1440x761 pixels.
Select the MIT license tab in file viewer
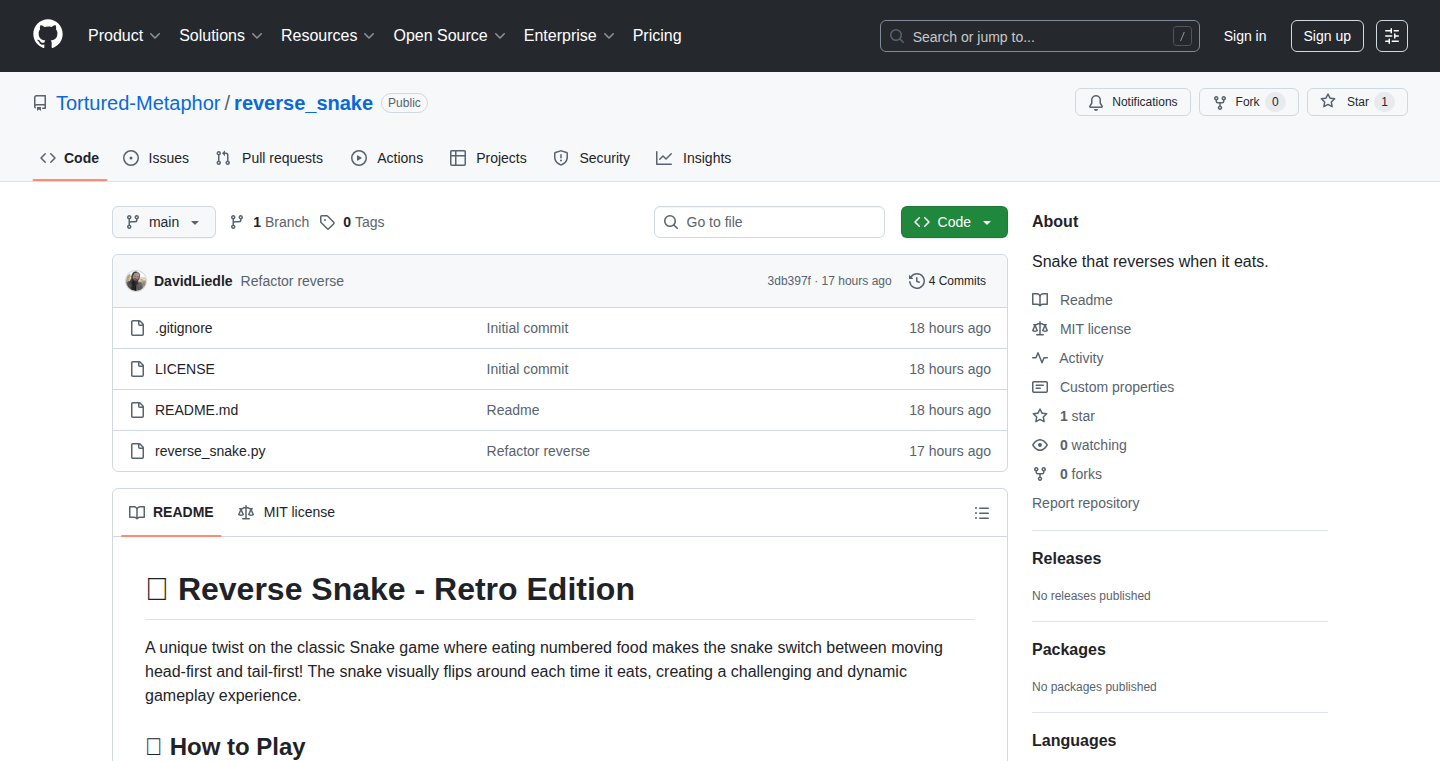(287, 512)
